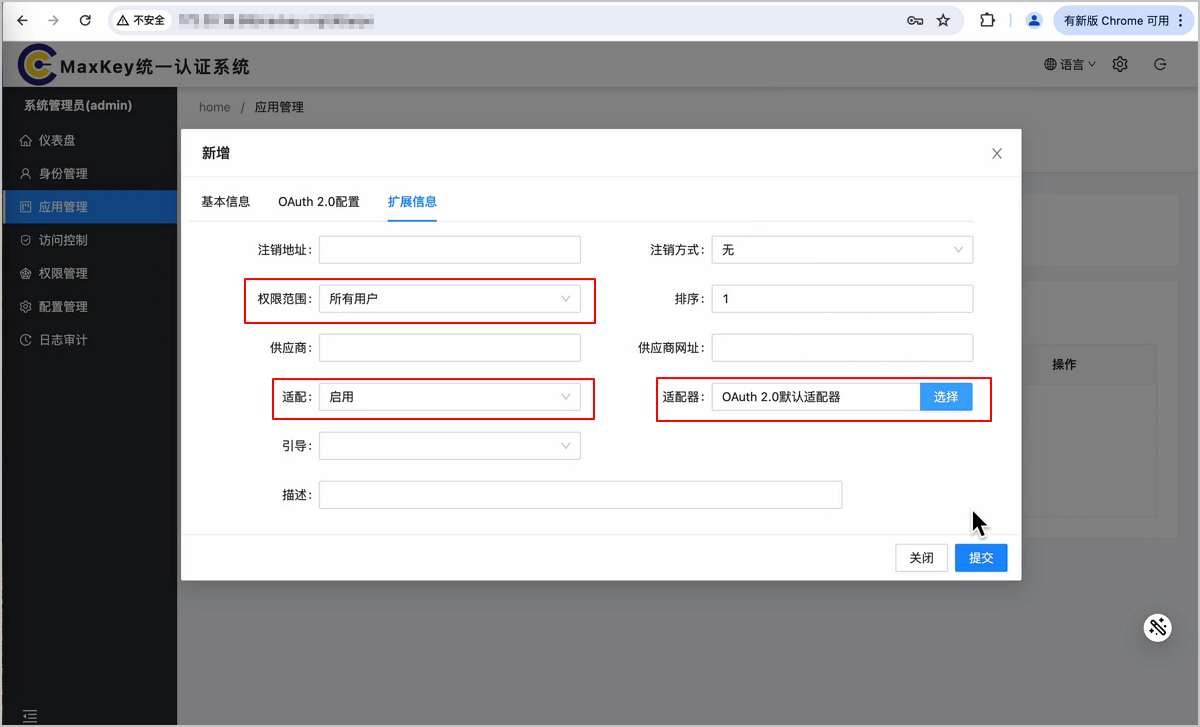Open the 权限范围 dropdown showing 所有用户
Image resolution: width=1200 pixels, height=727 pixels.
pos(449,298)
